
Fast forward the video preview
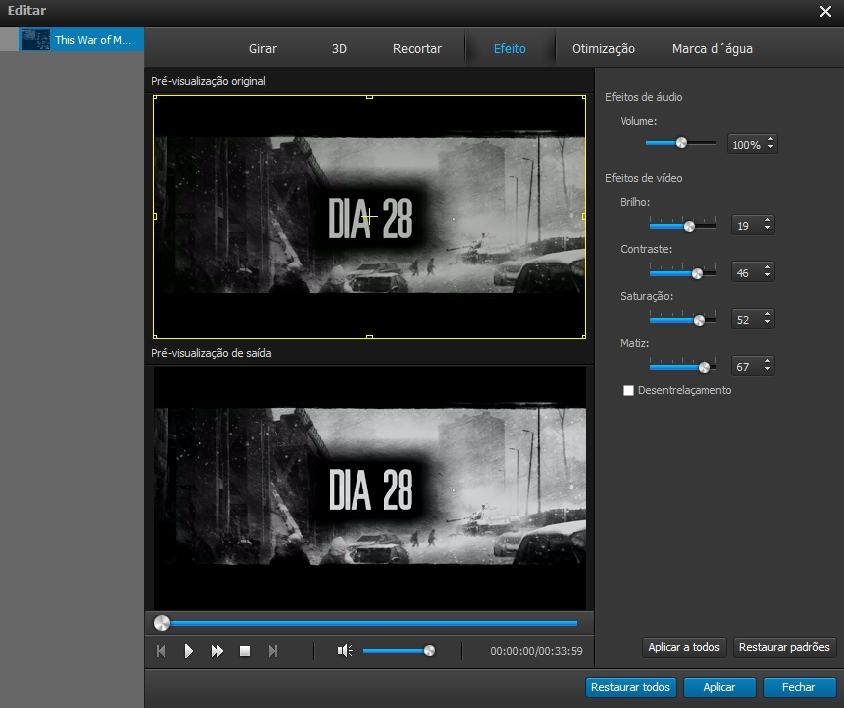[x=217, y=651]
